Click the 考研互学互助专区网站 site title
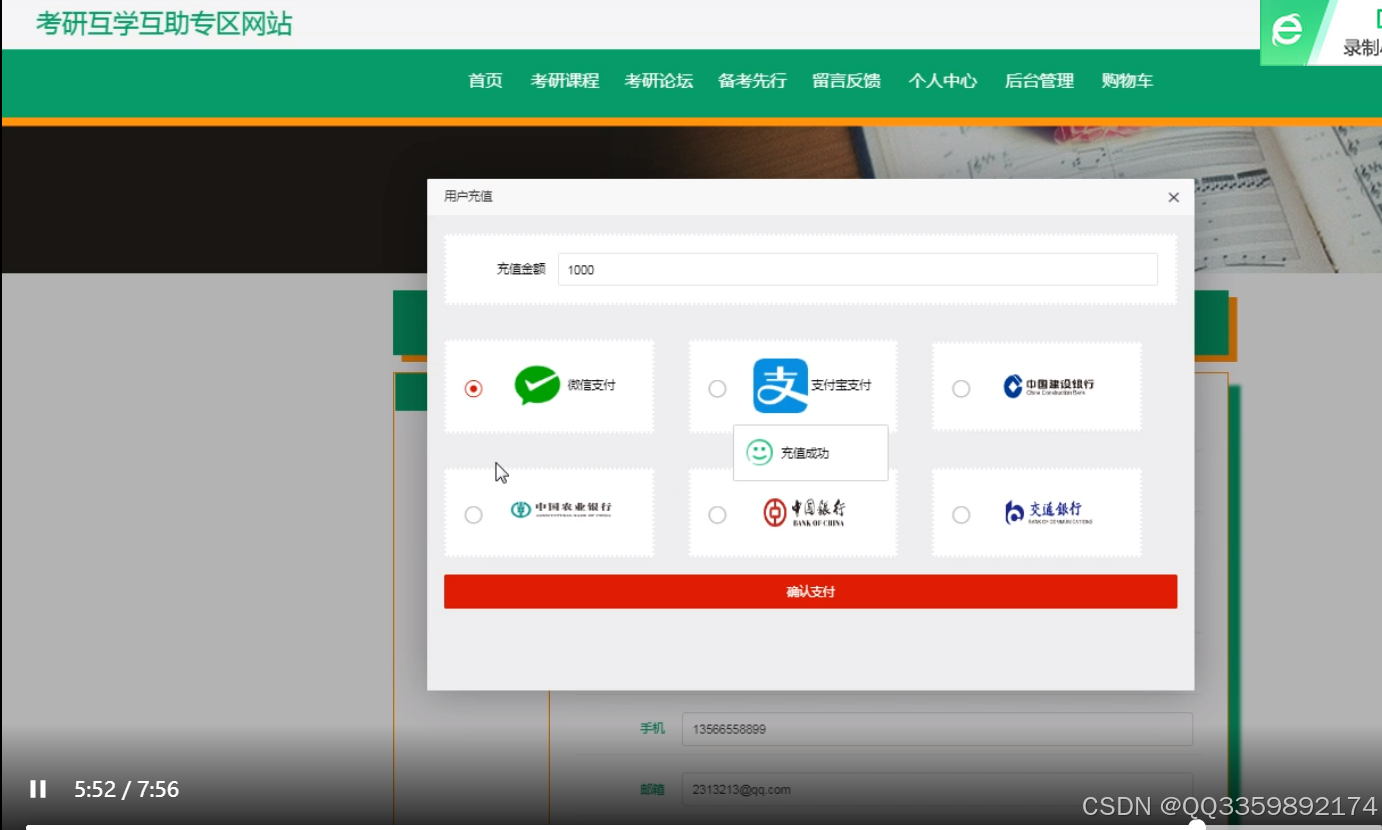Image resolution: width=1382 pixels, height=830 pixels. coord(165,24)
